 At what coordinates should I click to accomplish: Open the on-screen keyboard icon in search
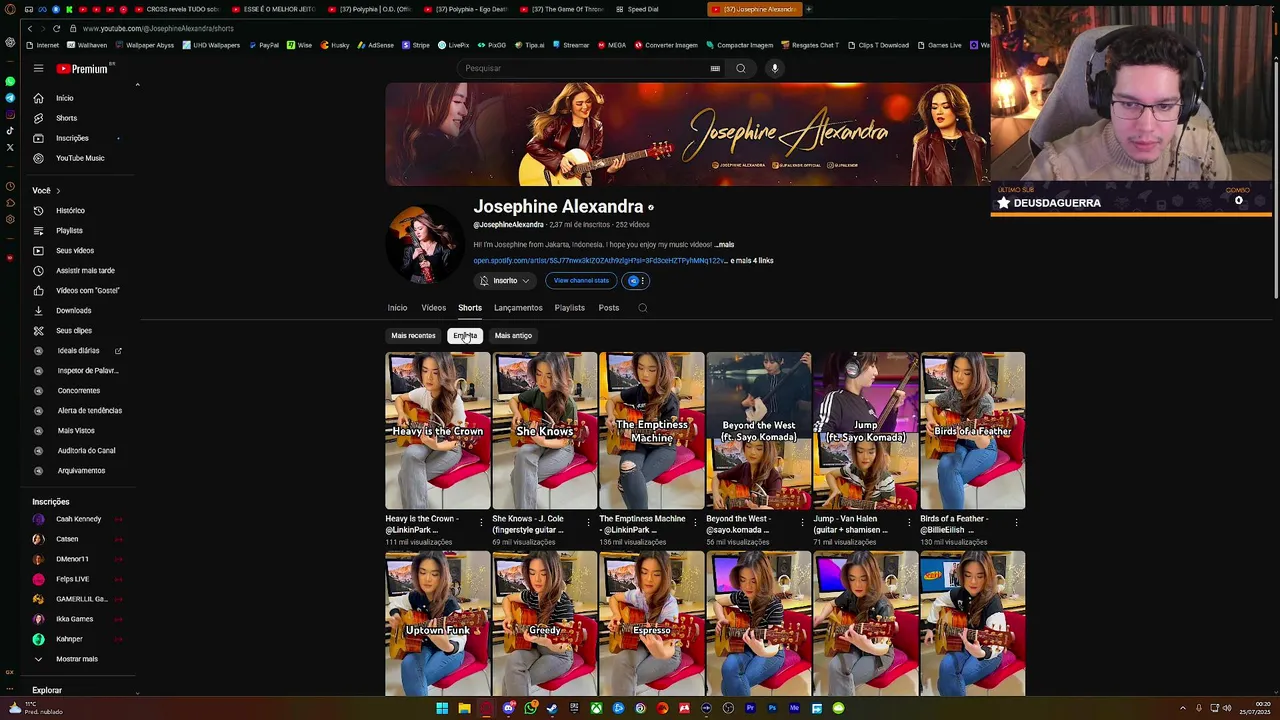pyautogui.click(x=715, y=68)
